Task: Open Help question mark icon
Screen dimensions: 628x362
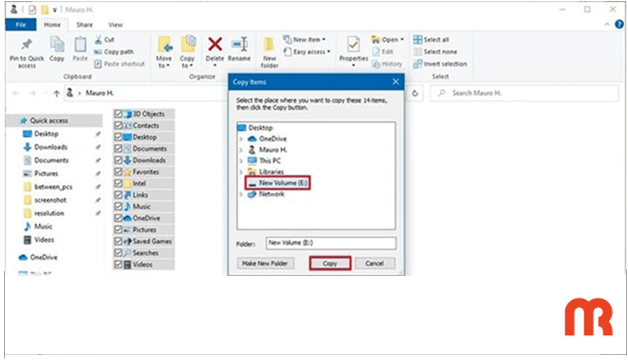Action: tap(619, 24)
